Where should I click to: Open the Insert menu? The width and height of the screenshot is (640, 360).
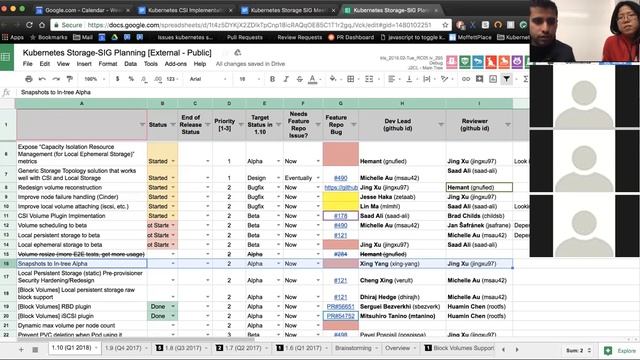tap(84, 64)
